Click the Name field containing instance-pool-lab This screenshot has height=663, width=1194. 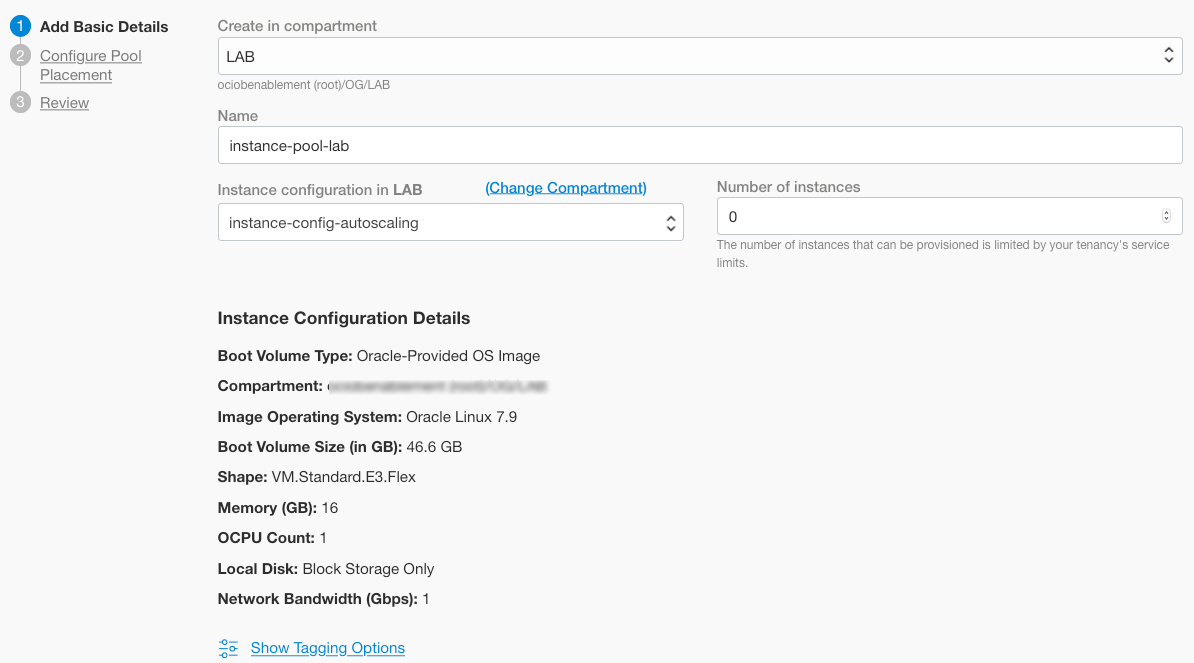pos(699,145)
